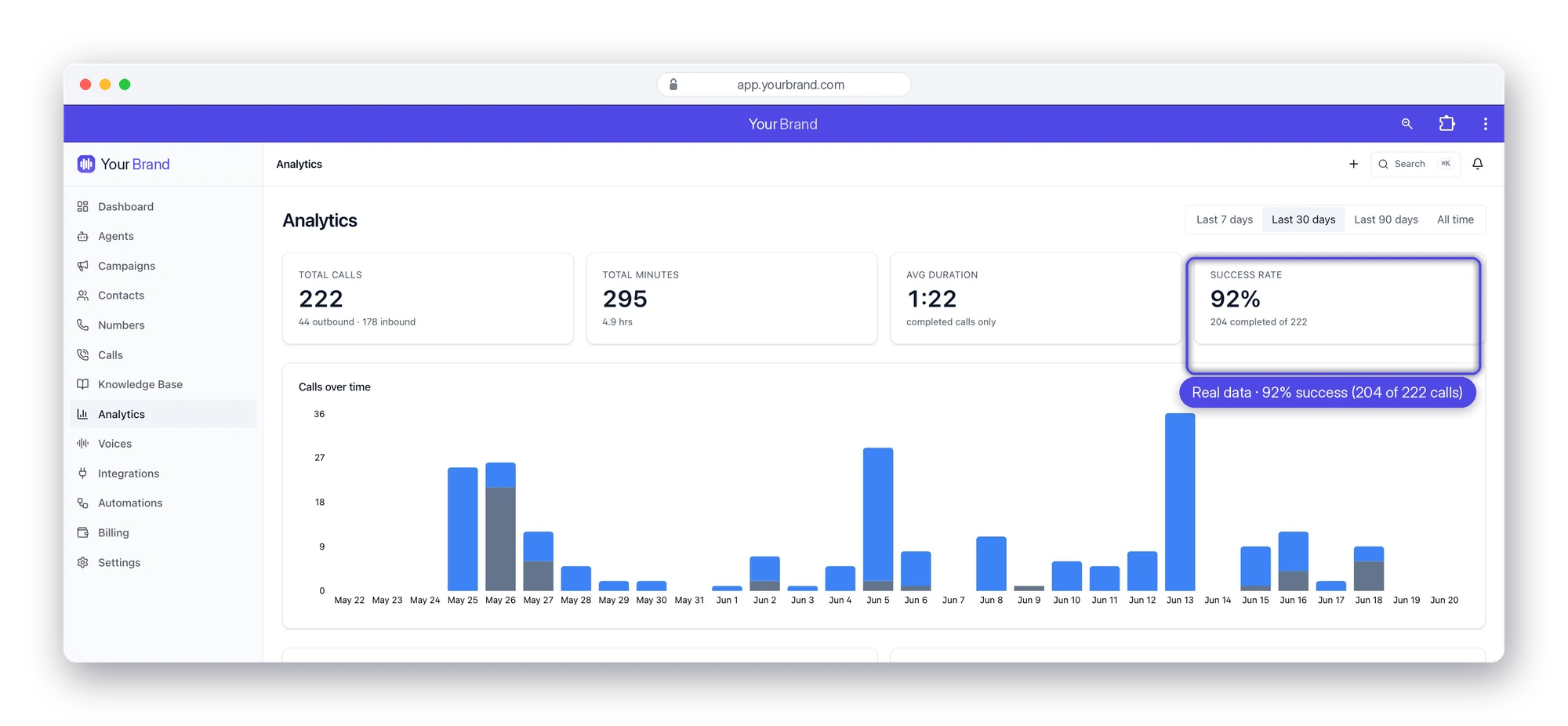Go to Integrations page
The height and width of the screenshot is (726, 1568).
(x=164, y=474)
